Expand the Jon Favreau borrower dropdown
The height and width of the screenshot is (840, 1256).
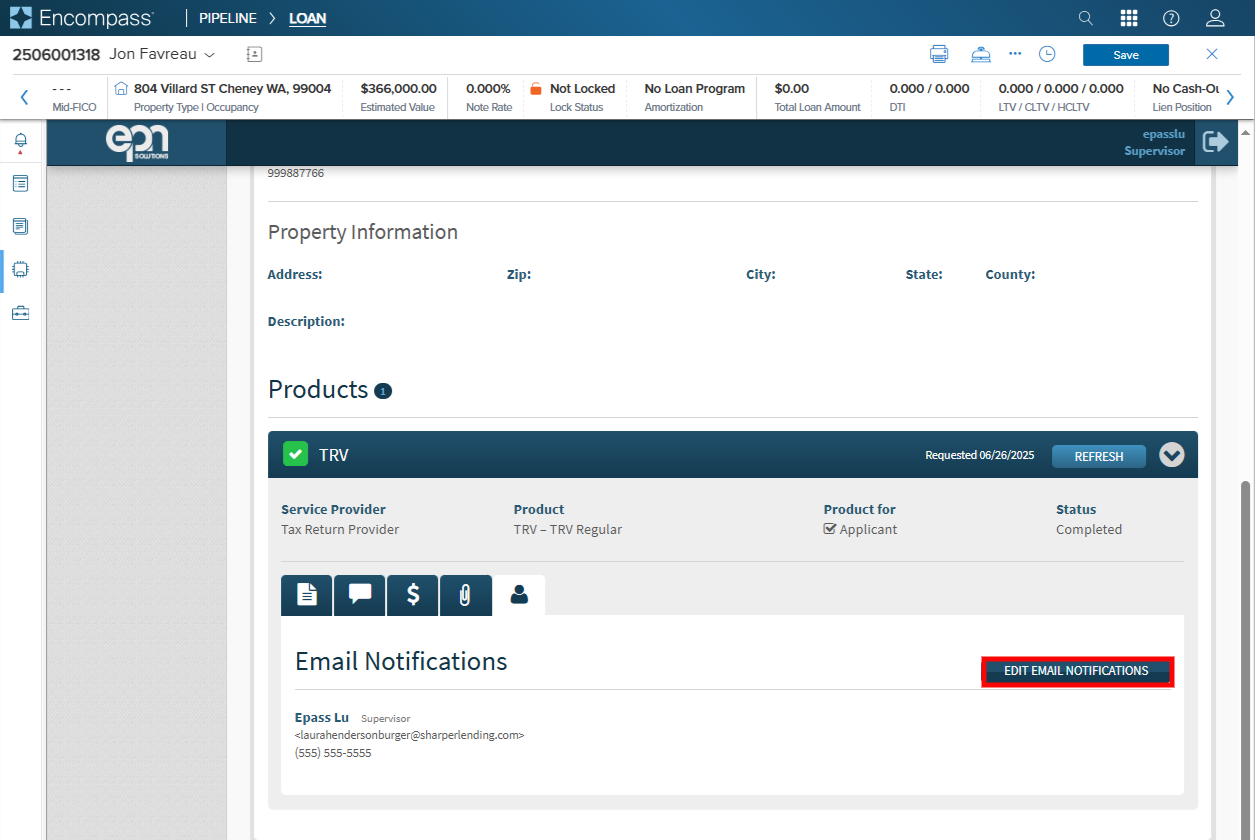coord(209,54)
